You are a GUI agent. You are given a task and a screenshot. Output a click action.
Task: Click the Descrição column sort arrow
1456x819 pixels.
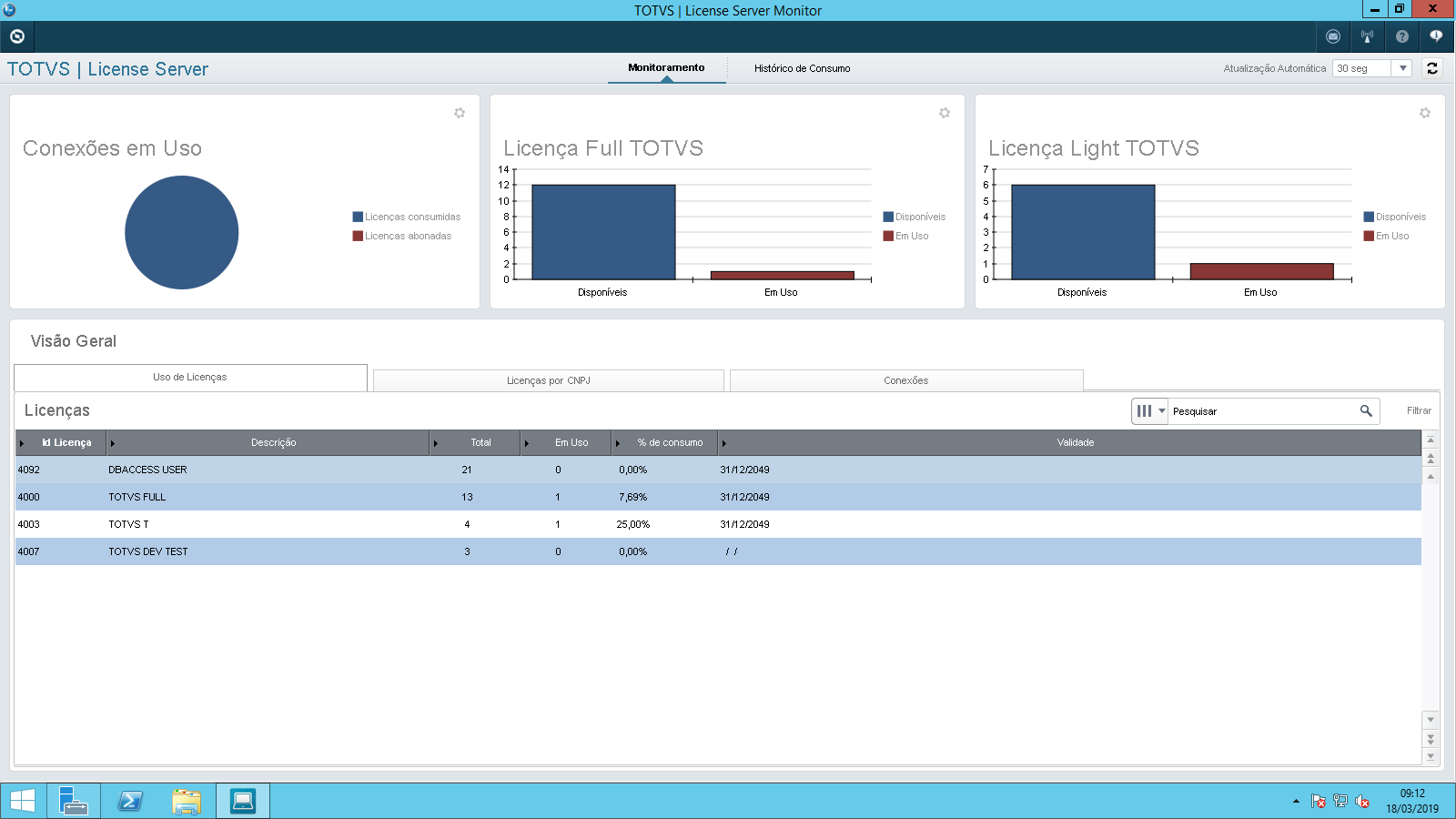click(x=112, y=443)
